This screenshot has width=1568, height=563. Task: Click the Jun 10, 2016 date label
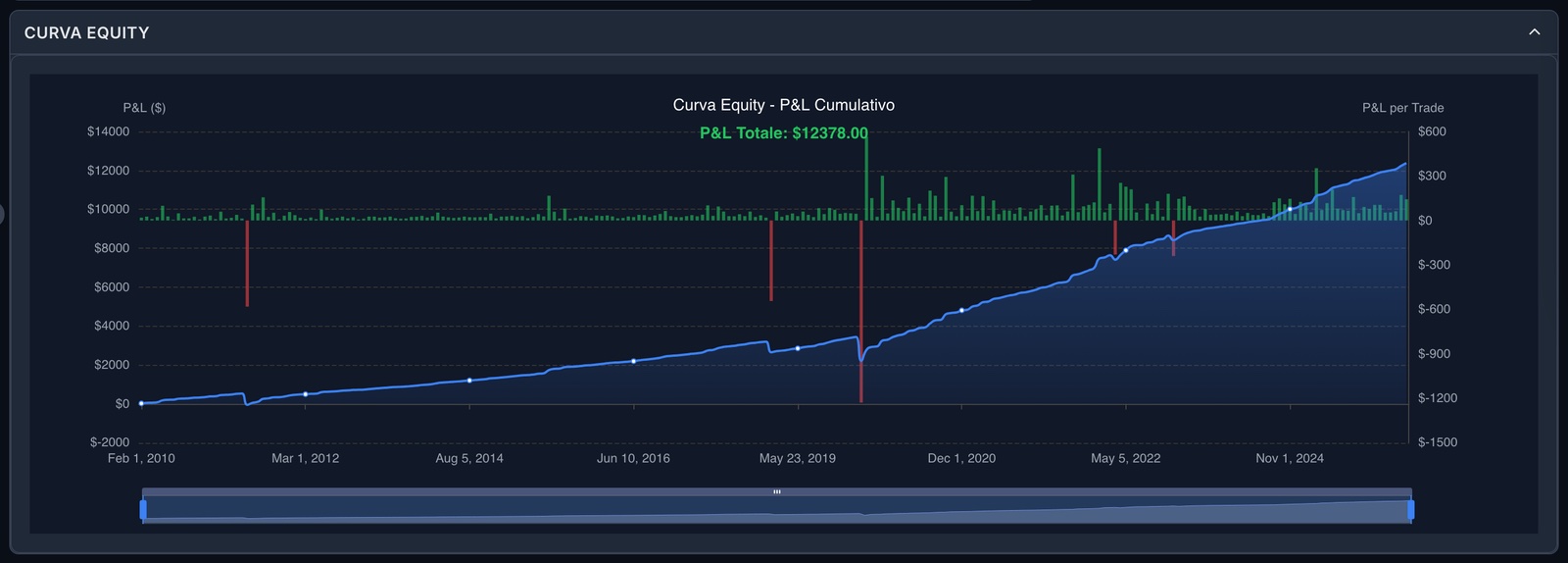633,458
